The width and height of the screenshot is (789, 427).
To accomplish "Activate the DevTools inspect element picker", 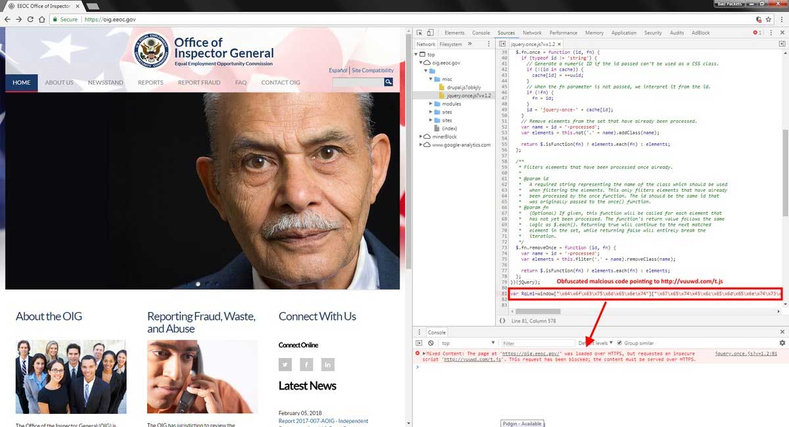I will [x=420, y=33].
